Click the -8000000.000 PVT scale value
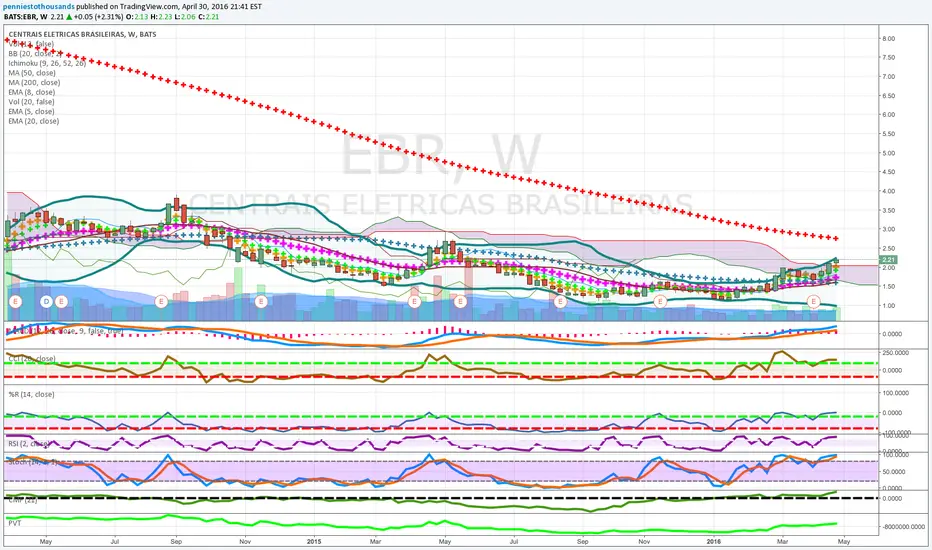This screenshot has height=550, width=932. pyautogui.click(x=903, y=527)
